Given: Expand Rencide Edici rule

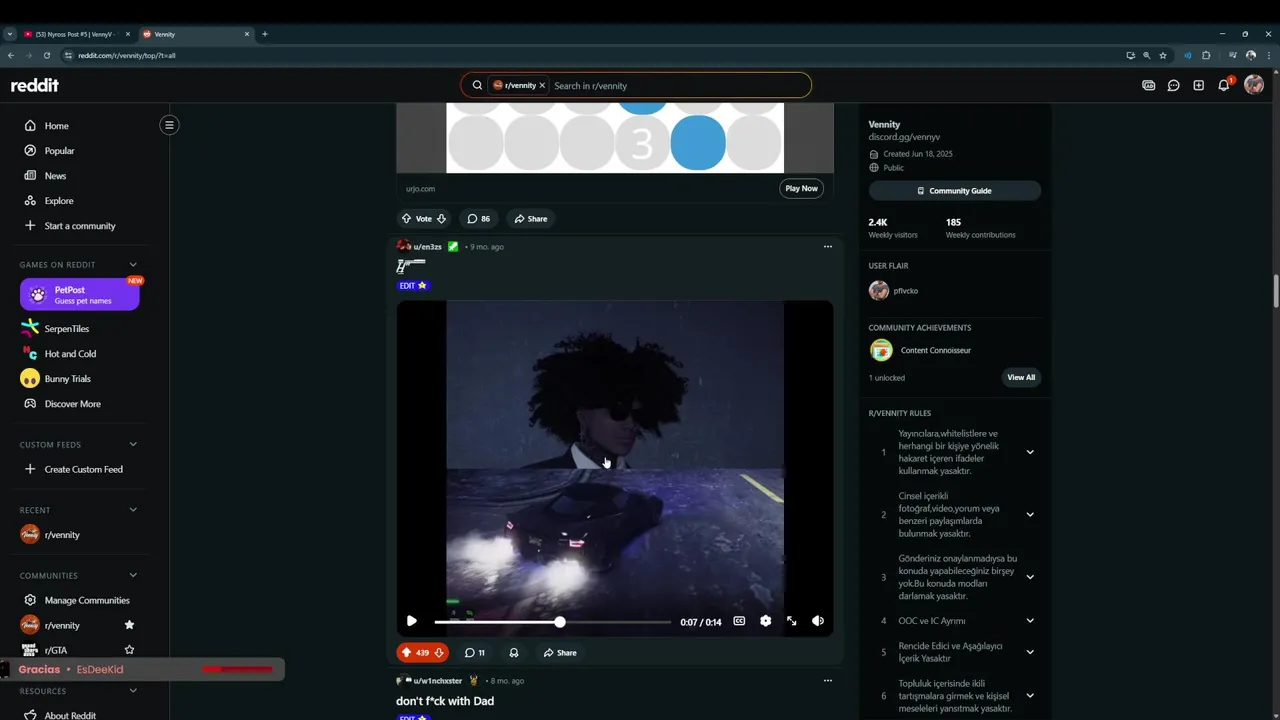Looking at the screenshot, I should (1029, 652).
